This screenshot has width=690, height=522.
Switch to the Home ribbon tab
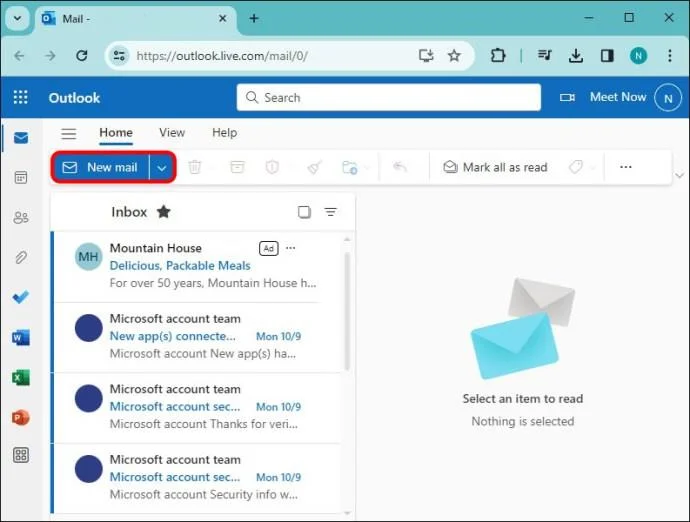click(116, 133)
